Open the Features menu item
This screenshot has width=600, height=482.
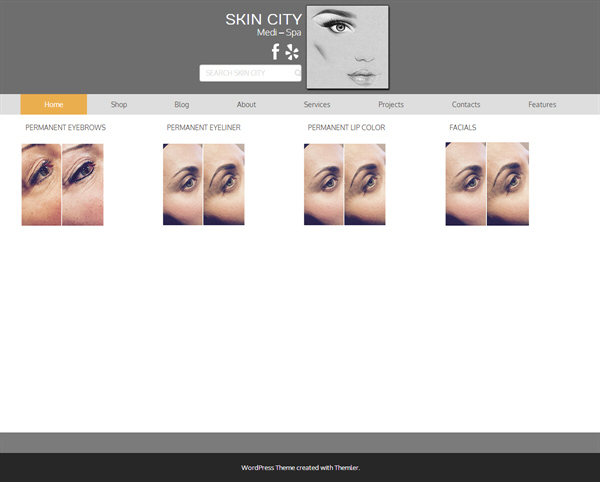tap(542, 104)
